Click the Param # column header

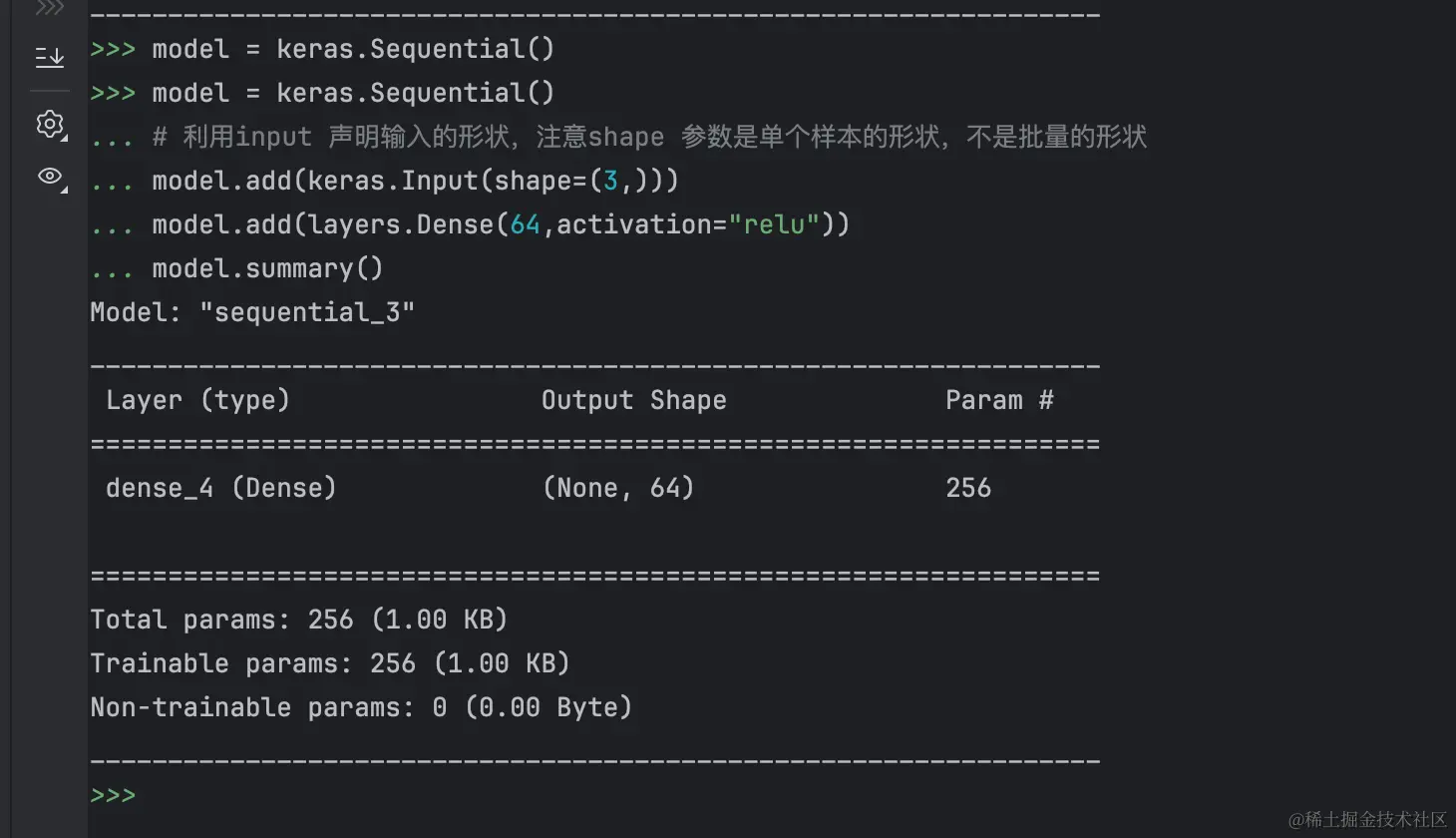[998, 400]
